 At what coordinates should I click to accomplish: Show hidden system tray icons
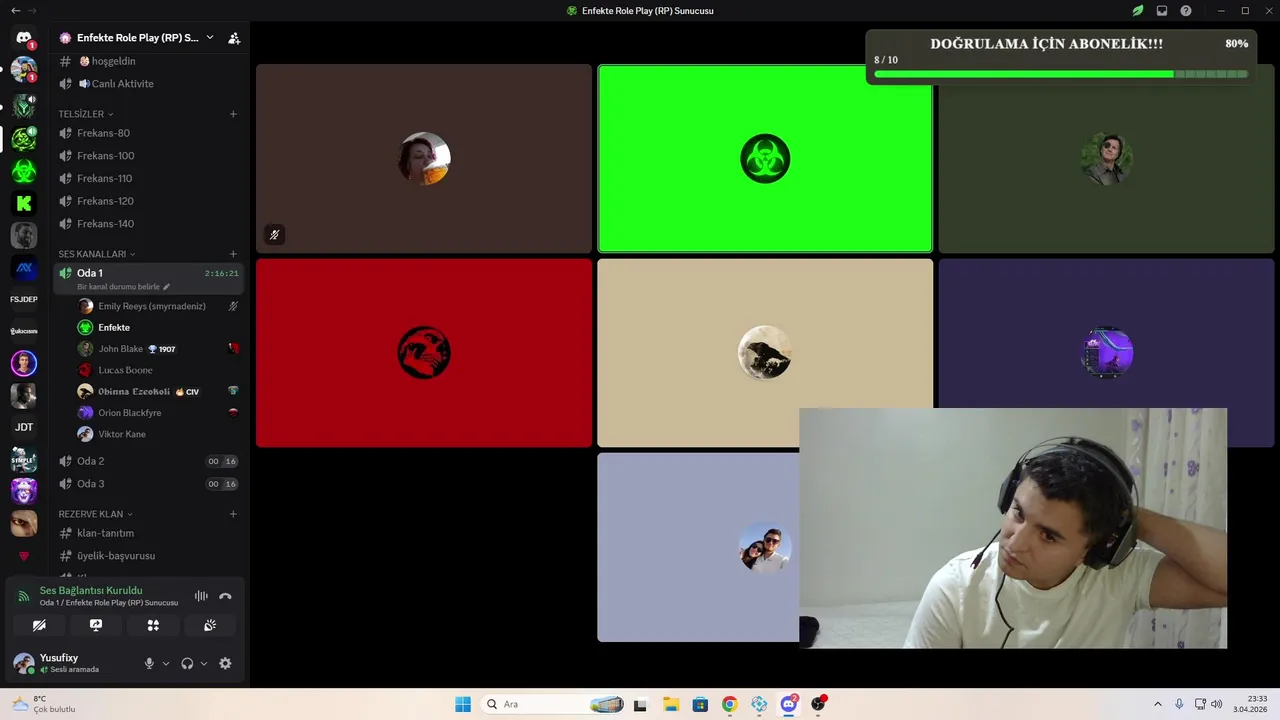1158,704
